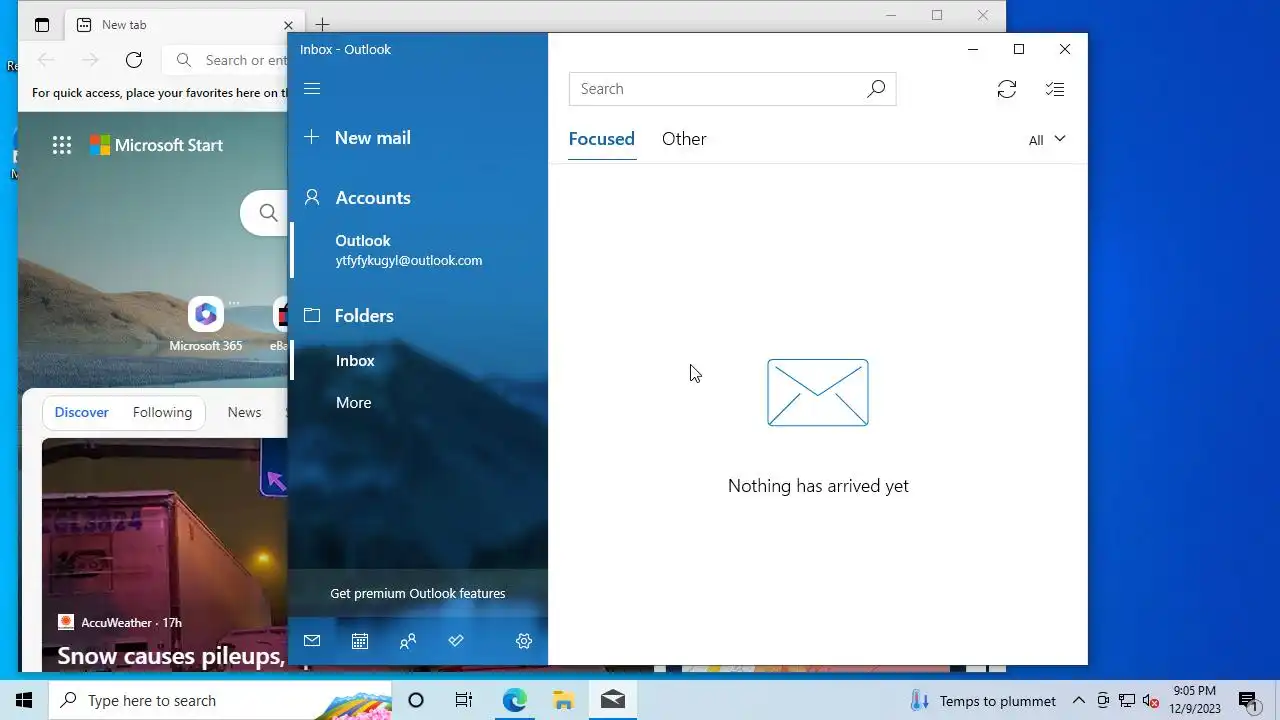1280x720 pixels.
Task: Open the Folders heading
Action: [364, 316]
